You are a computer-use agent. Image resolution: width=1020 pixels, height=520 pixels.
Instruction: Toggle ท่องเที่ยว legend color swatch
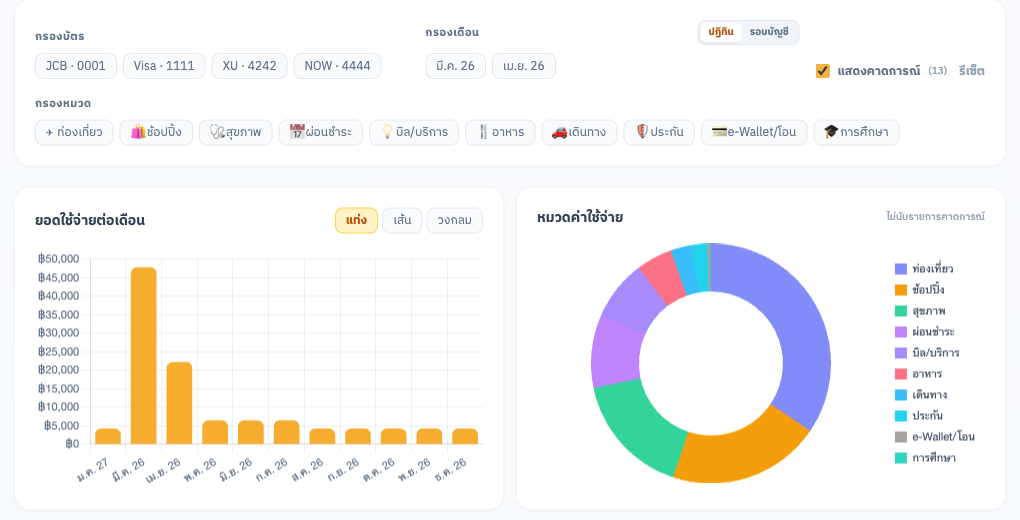tap(901, 269)
